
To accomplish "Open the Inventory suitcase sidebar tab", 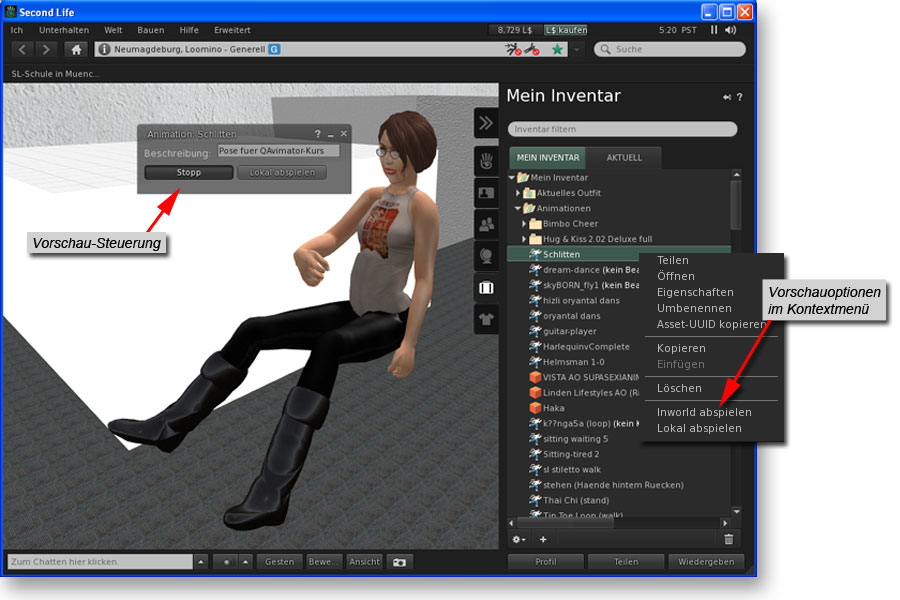I will click(x=487, y=288).
